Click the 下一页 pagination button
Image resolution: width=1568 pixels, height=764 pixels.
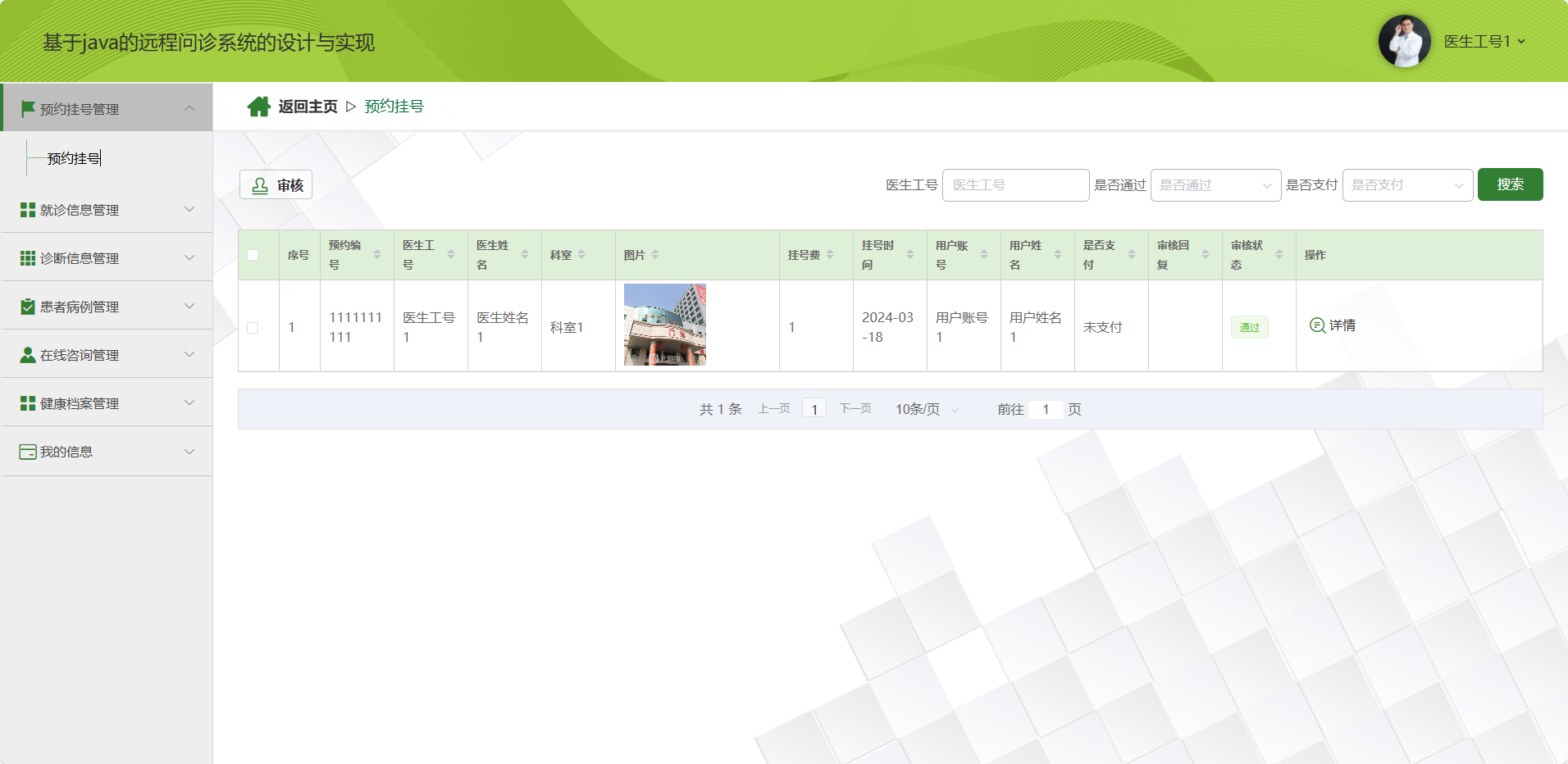point(855,408)
